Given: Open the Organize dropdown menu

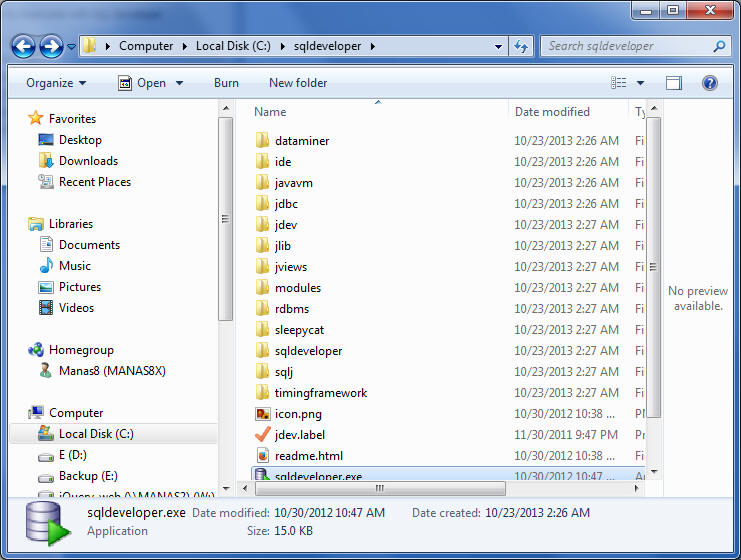Looking at the screenshot, I should [x=56, y=83].
